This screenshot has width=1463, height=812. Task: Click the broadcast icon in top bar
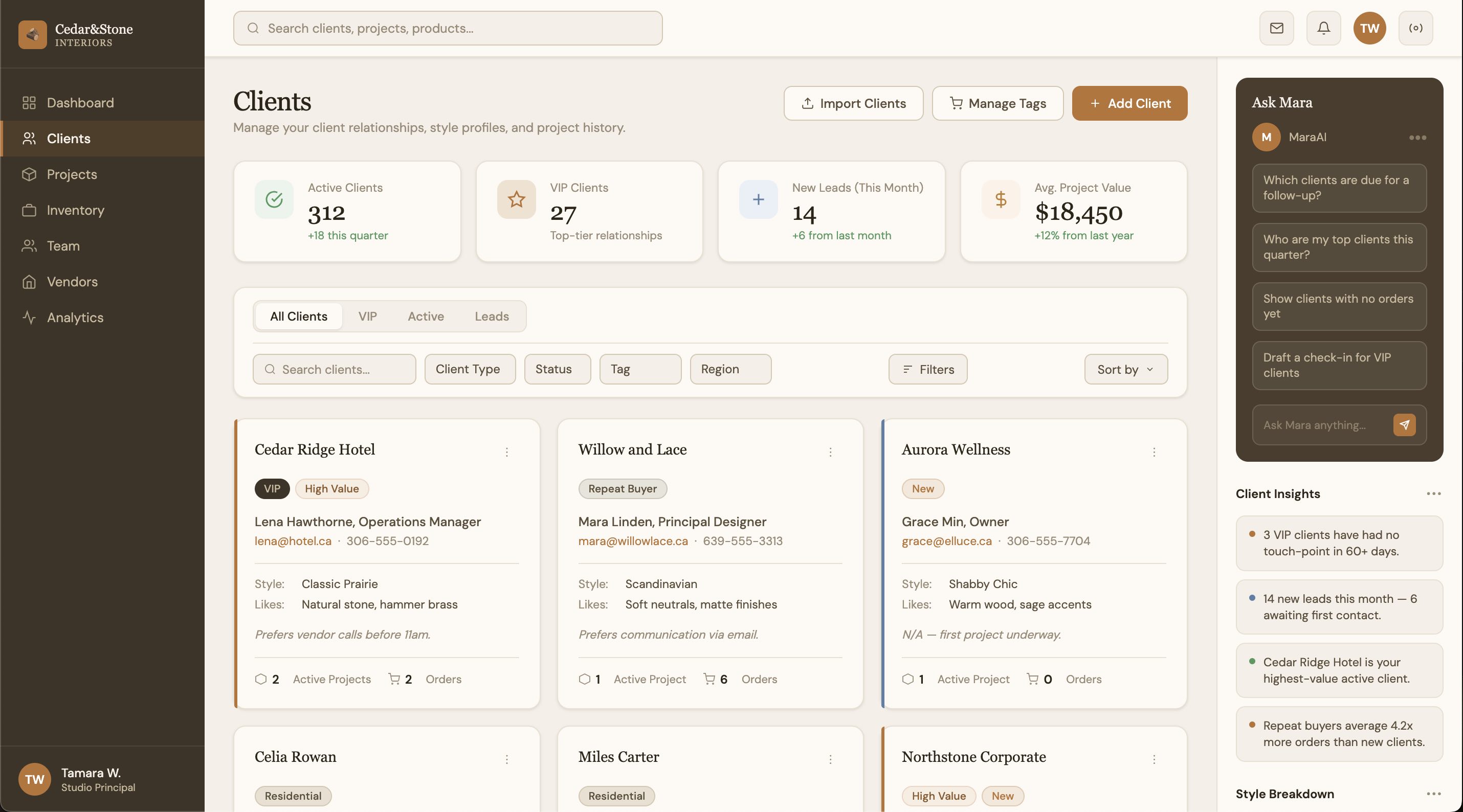(x=1415, y=28)
